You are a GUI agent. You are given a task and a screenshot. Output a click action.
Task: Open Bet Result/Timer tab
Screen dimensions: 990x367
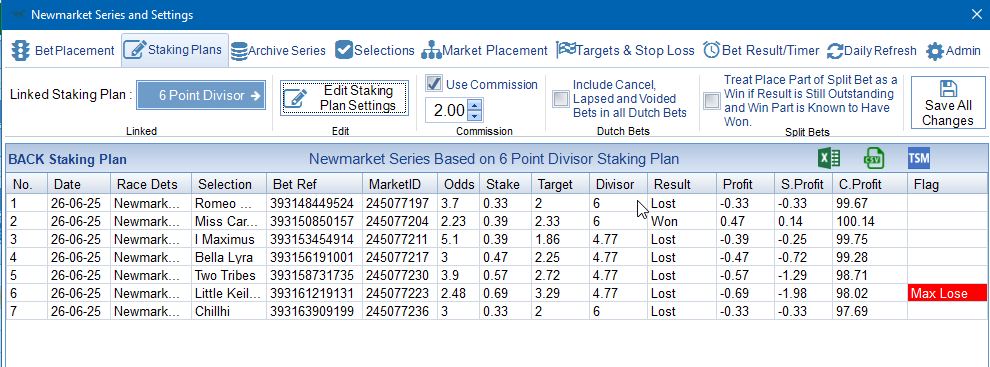(761, 51)
